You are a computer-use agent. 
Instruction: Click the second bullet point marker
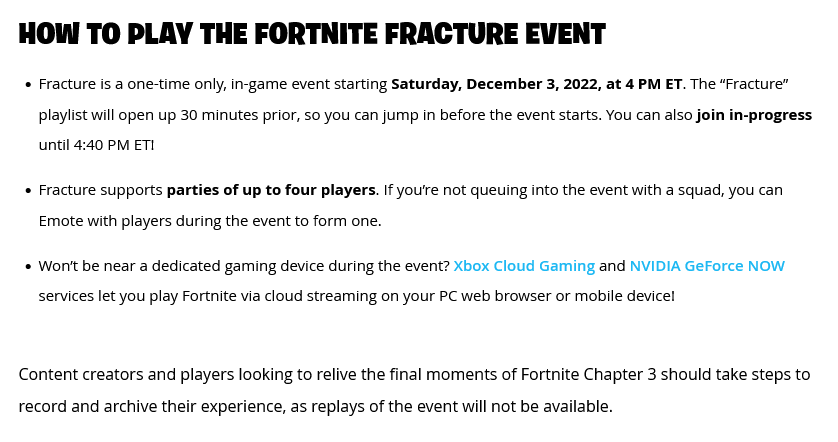coord(28,190)
